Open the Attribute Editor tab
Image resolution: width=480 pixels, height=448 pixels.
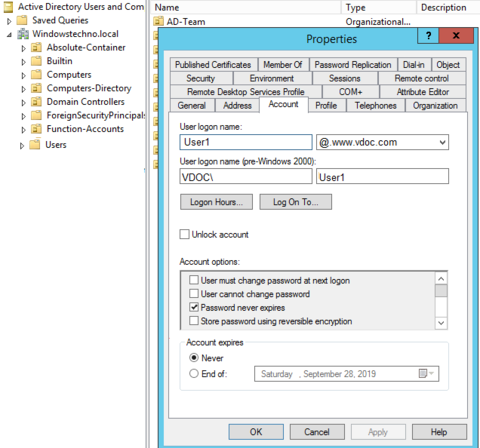pos(422,92)
